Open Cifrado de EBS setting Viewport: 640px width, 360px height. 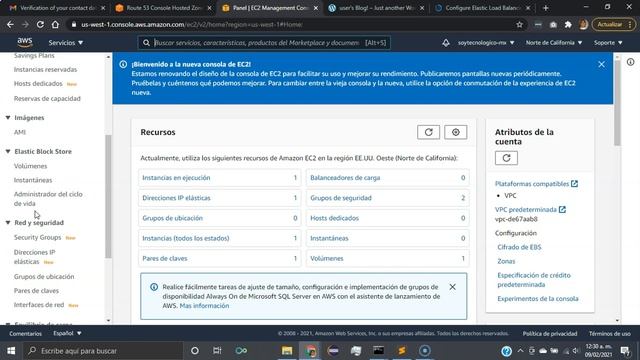coord(519,247)
